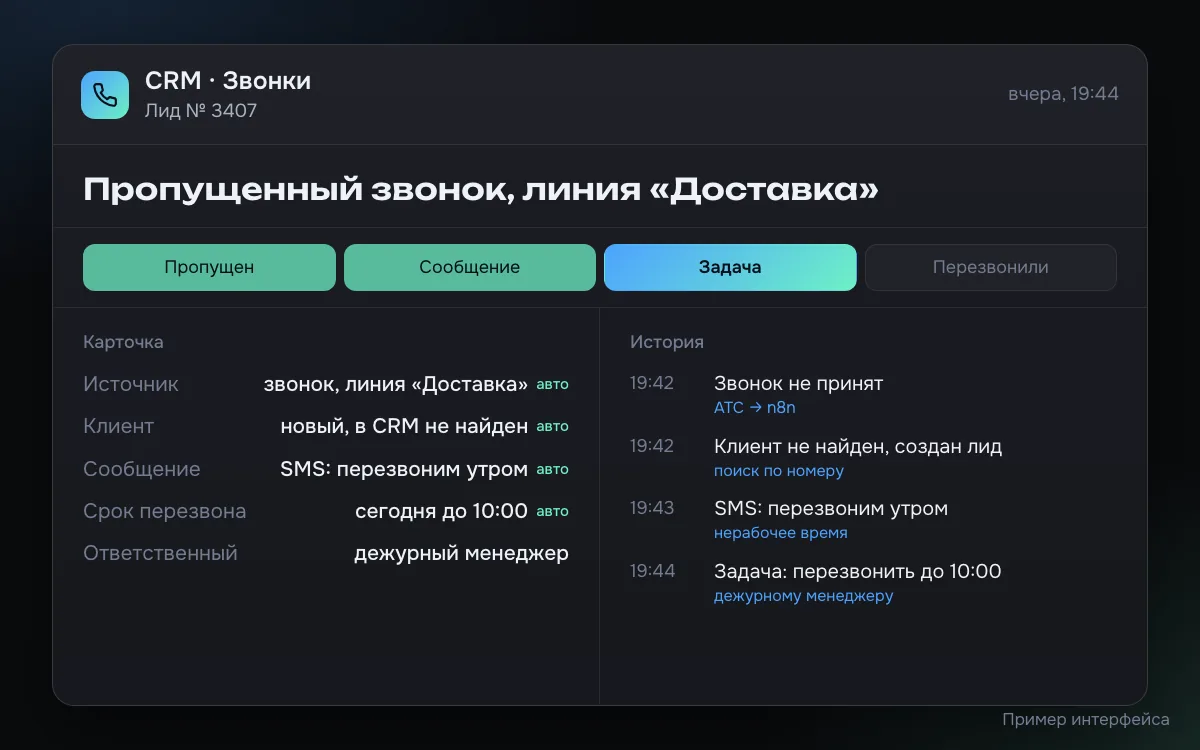Click the phone app icon in header
The image size is (1200, 750).
105,95
